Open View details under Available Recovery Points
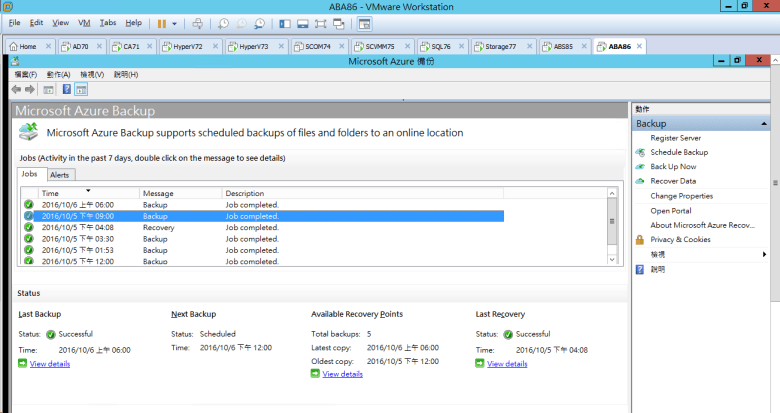The height and width of the screenshot is (413, 780). point(342,374)
